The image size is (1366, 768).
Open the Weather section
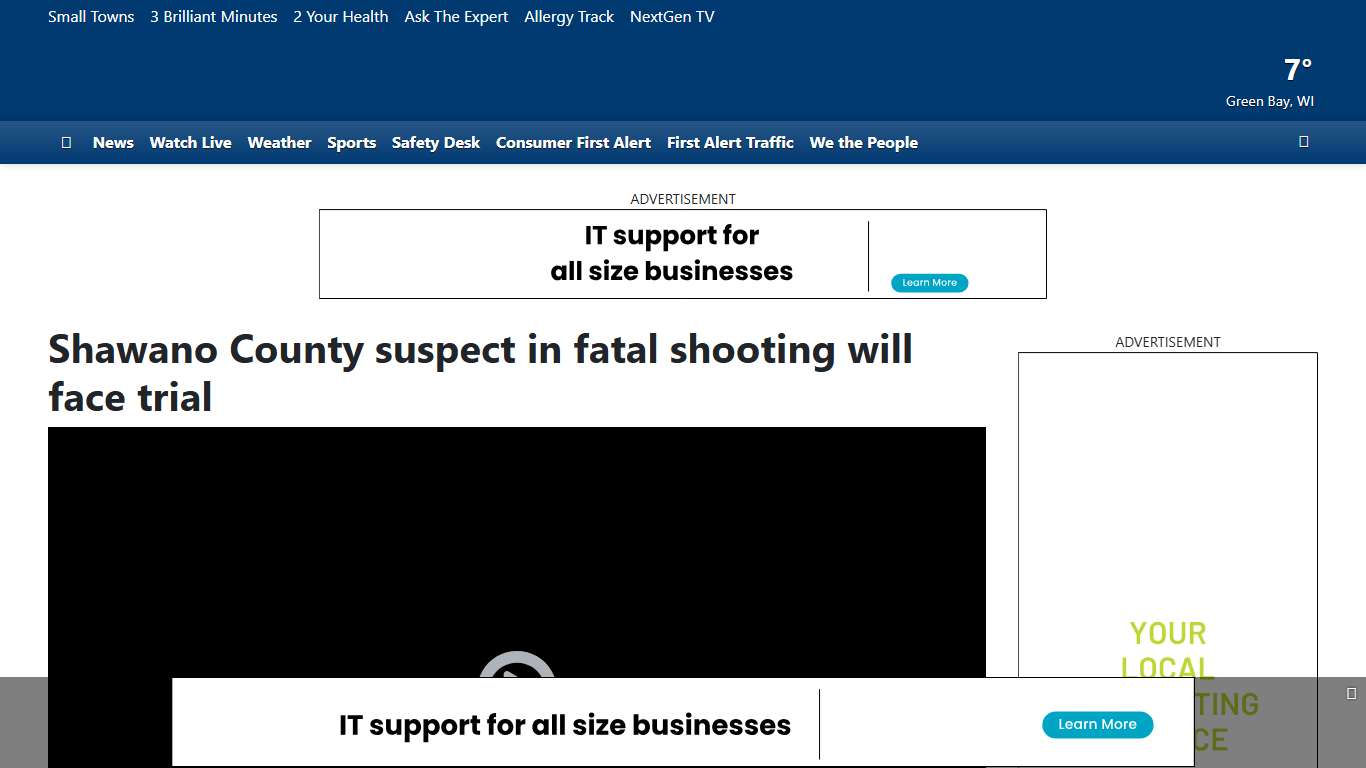(x=279, y=143)
